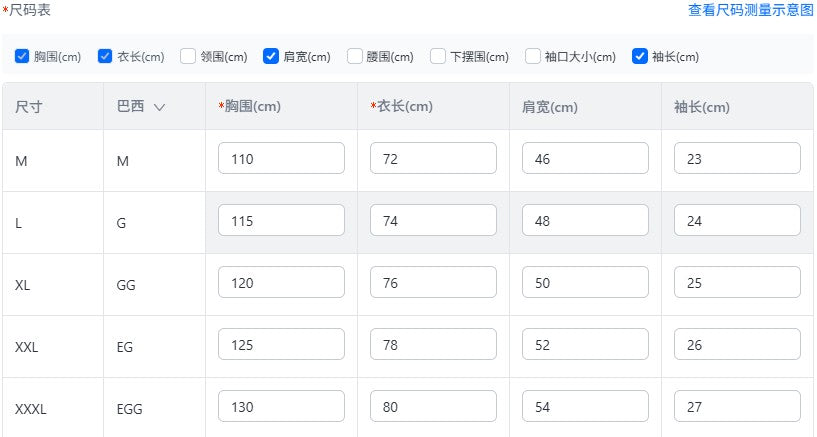Uncheck the 肩宽(cm) checkbox
Screen dimensions: 817x437
click(271, 57)
